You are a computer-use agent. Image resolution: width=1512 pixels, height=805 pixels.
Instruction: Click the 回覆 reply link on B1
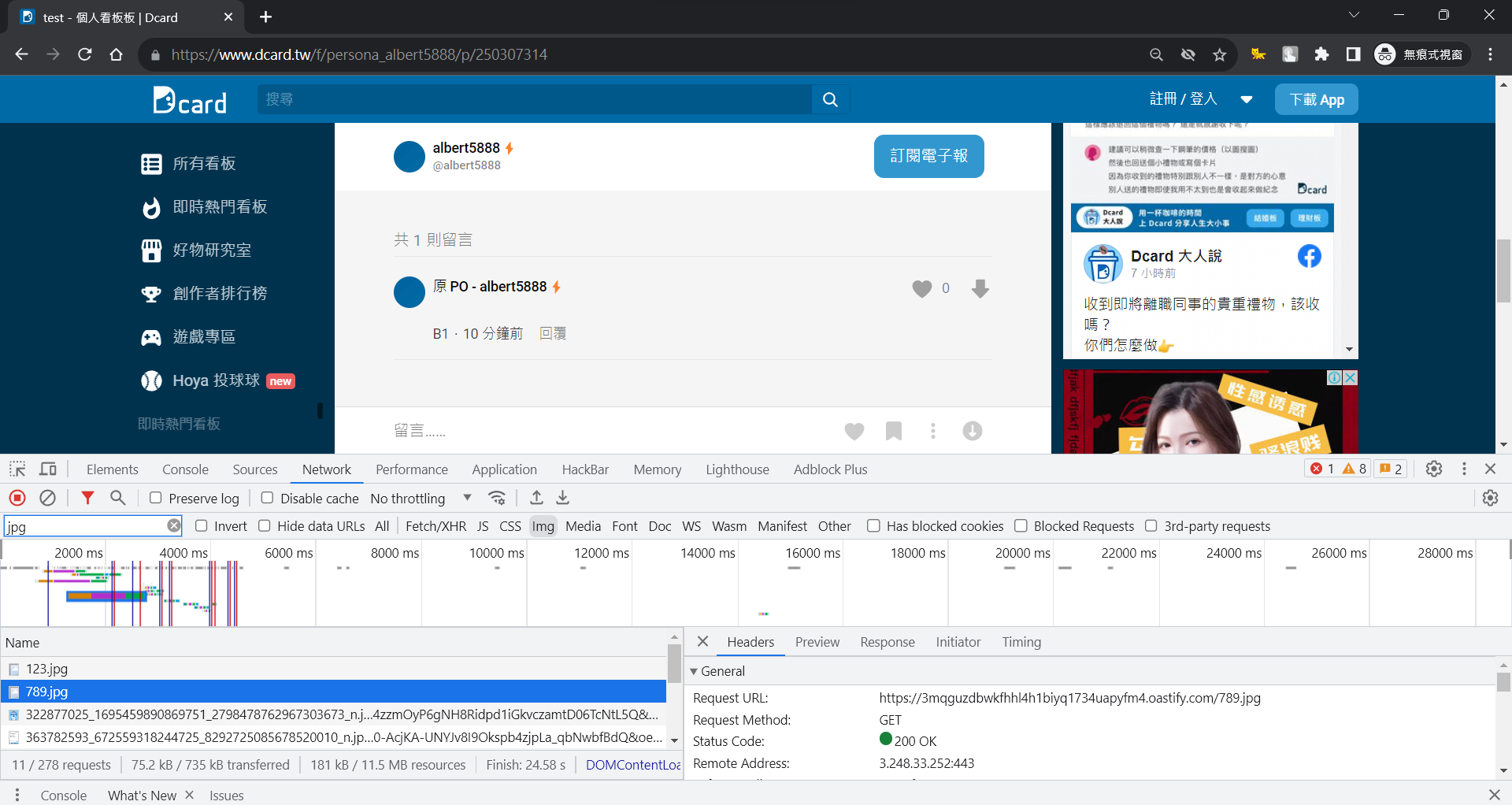[553, 333]
